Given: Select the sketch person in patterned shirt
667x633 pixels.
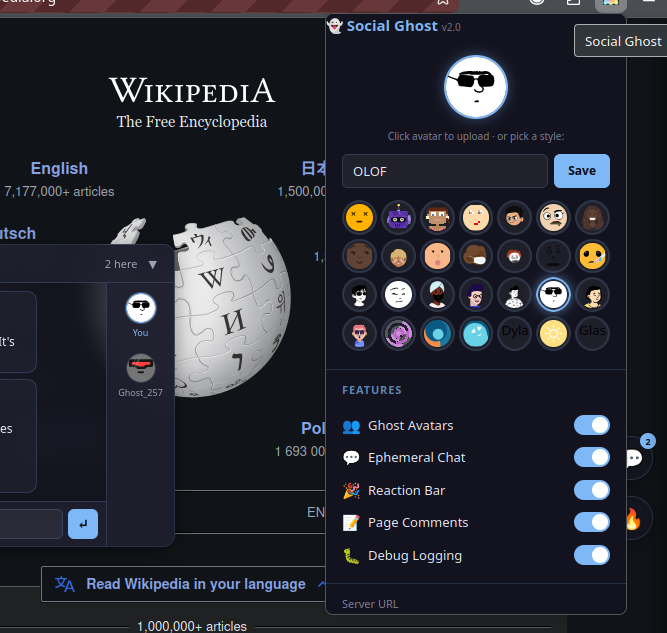Looking at the screenshot, I should [x=514, y=294].
